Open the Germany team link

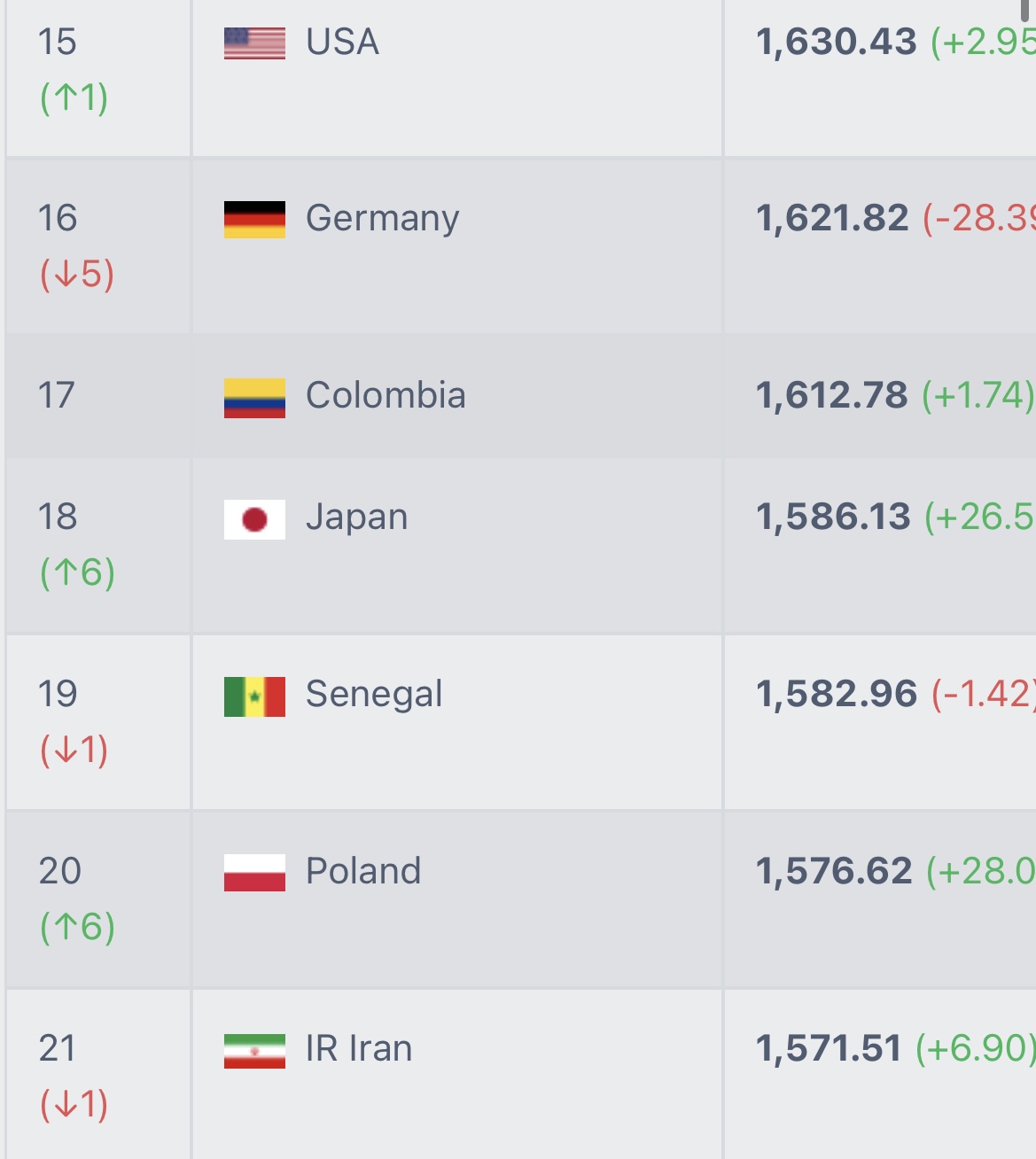coord(382,218)
